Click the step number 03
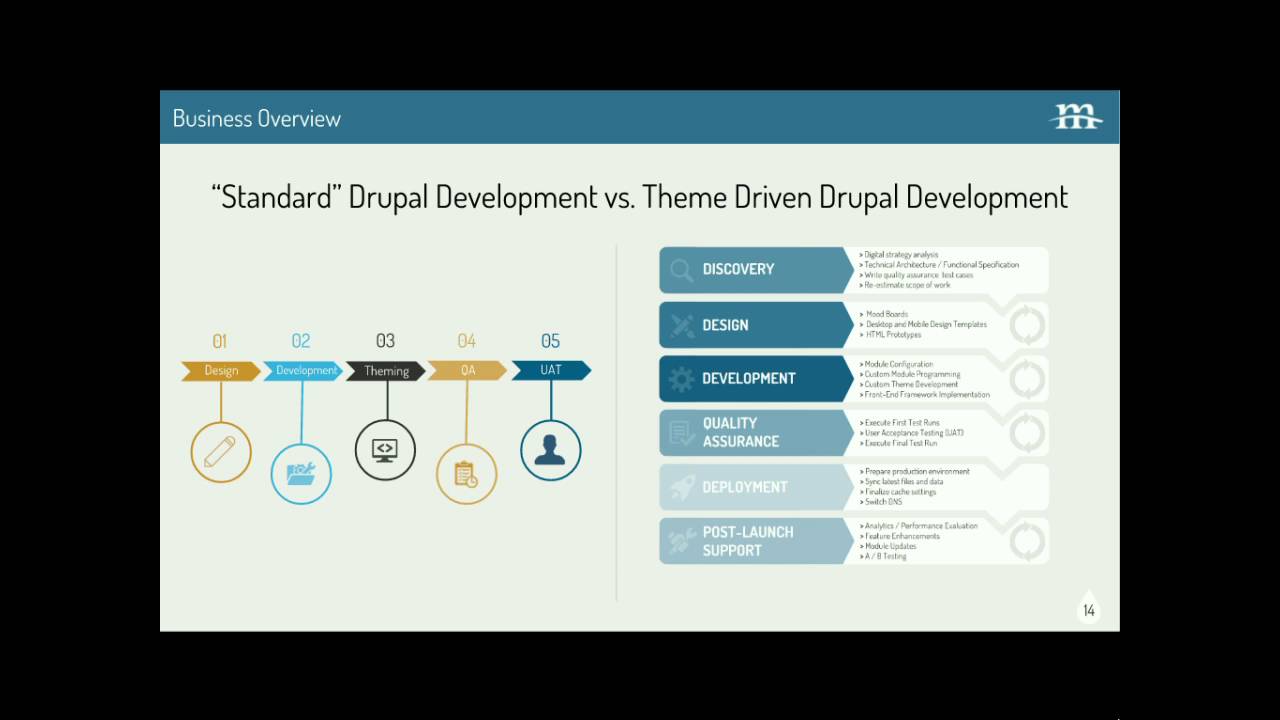 (x=385, y=341)
